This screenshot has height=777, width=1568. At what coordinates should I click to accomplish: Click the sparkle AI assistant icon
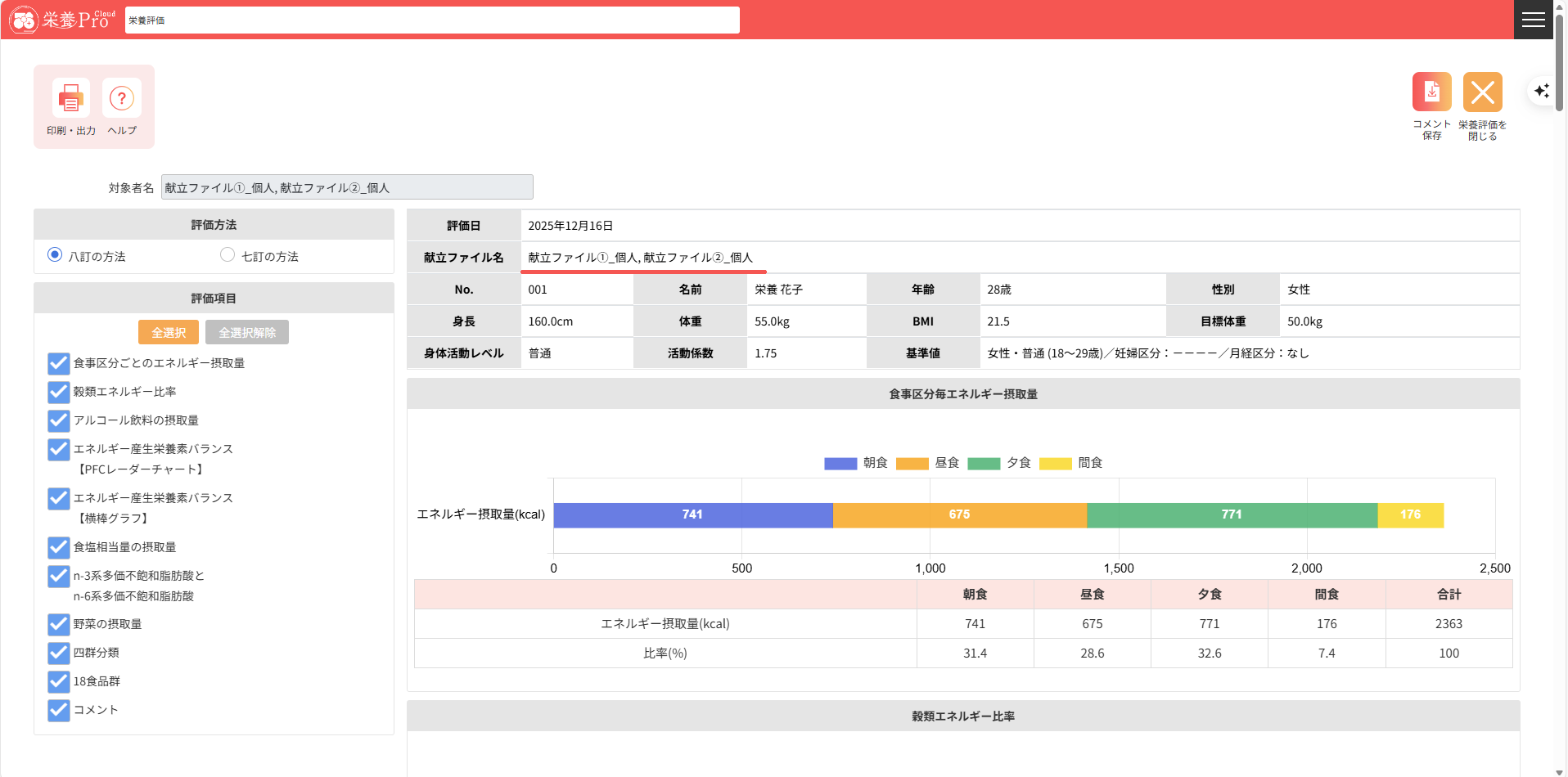[1542, 91]
